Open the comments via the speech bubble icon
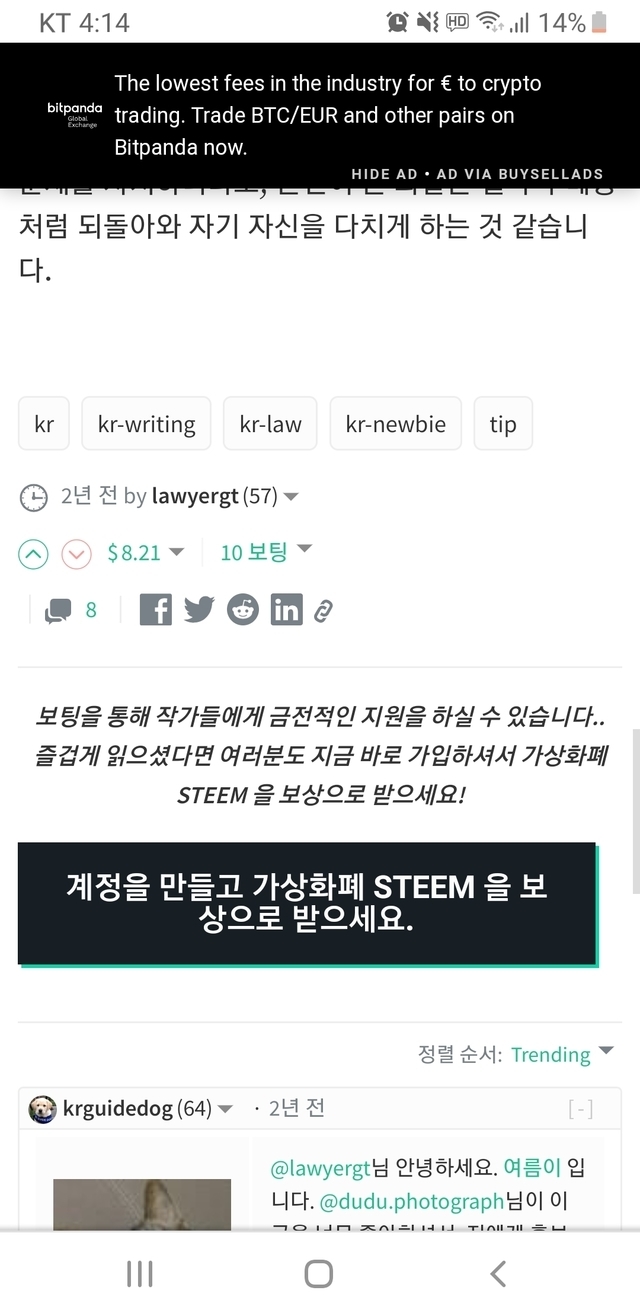This screenshot has width=640, height=1316. (58, 610)
